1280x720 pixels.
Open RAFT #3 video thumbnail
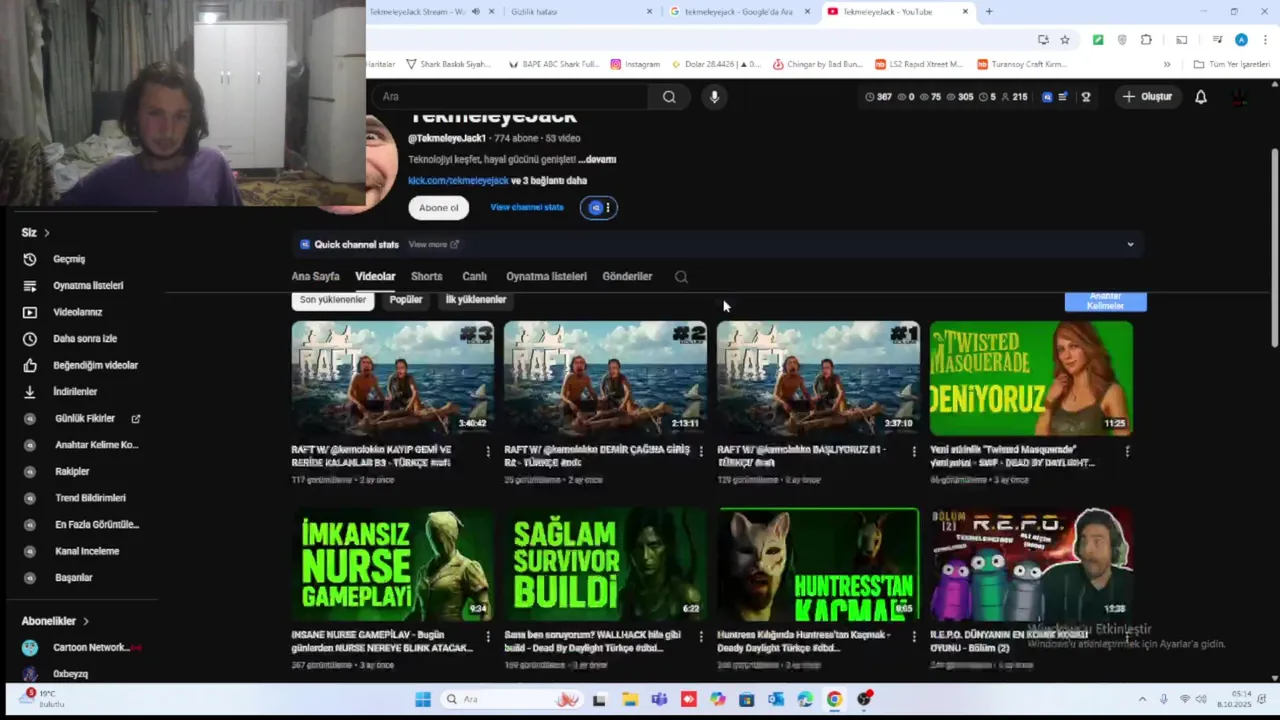(x=392, y=378)
